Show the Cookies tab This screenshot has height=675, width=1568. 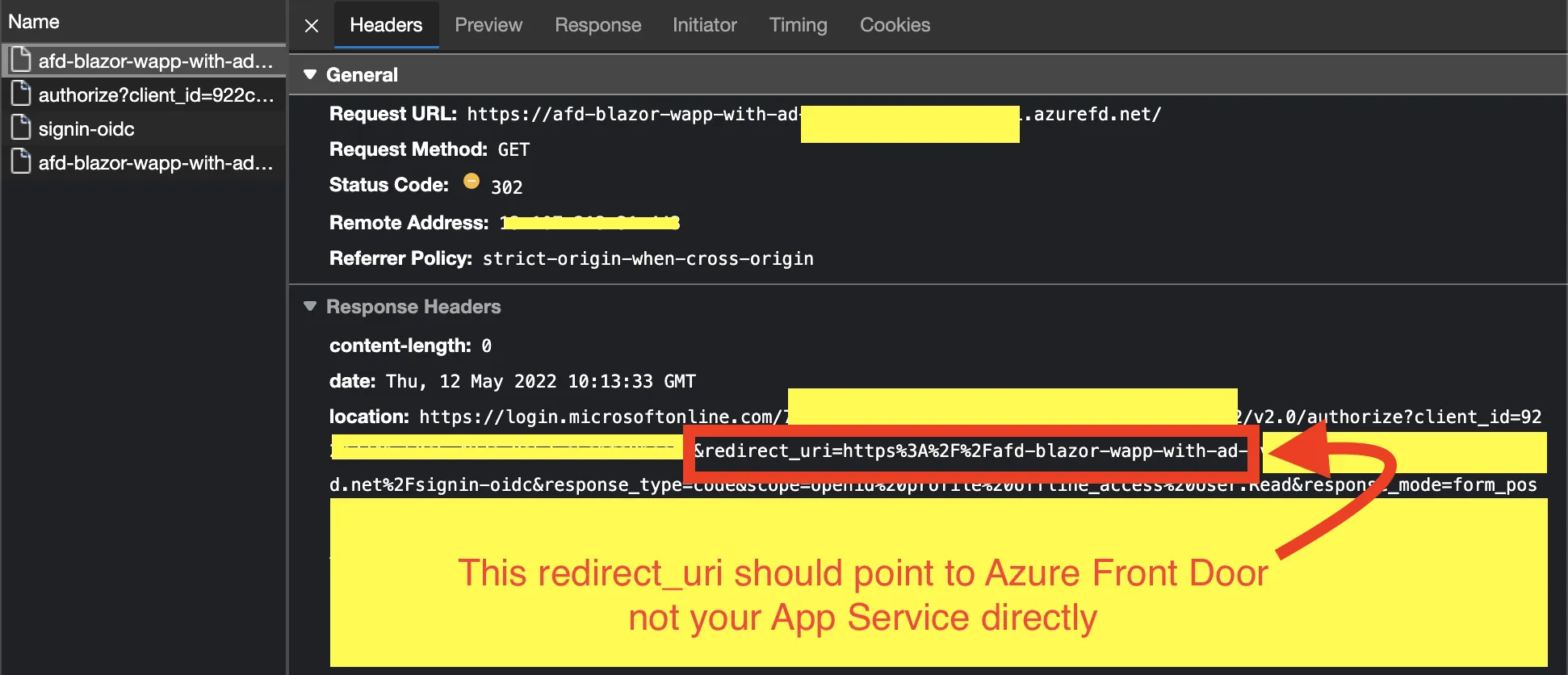click(895, 25)
